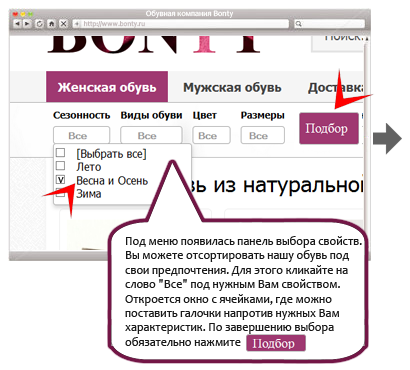The height and width of the screenshot is (370, 410).
Task: Click the Сезонность filter label
Action: pos(81,115)
